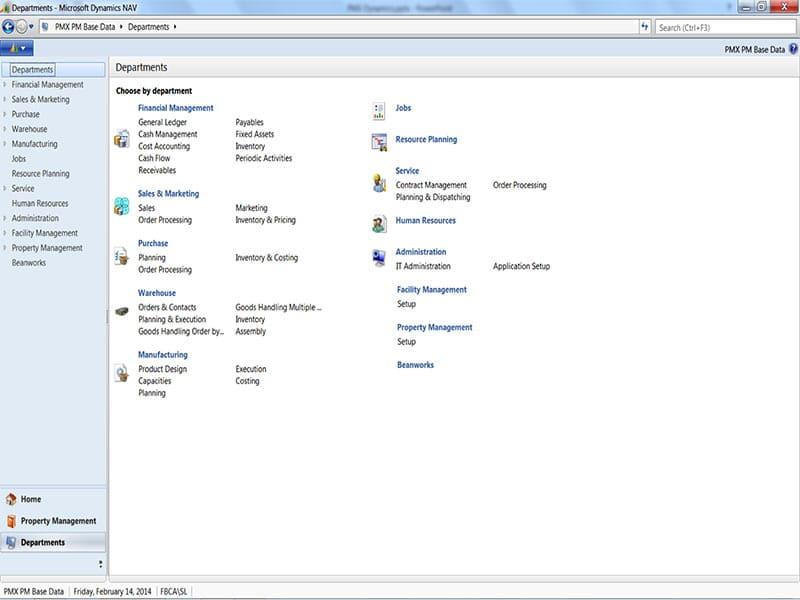
Task: Open IT Administration link
Action: (423, 266)
